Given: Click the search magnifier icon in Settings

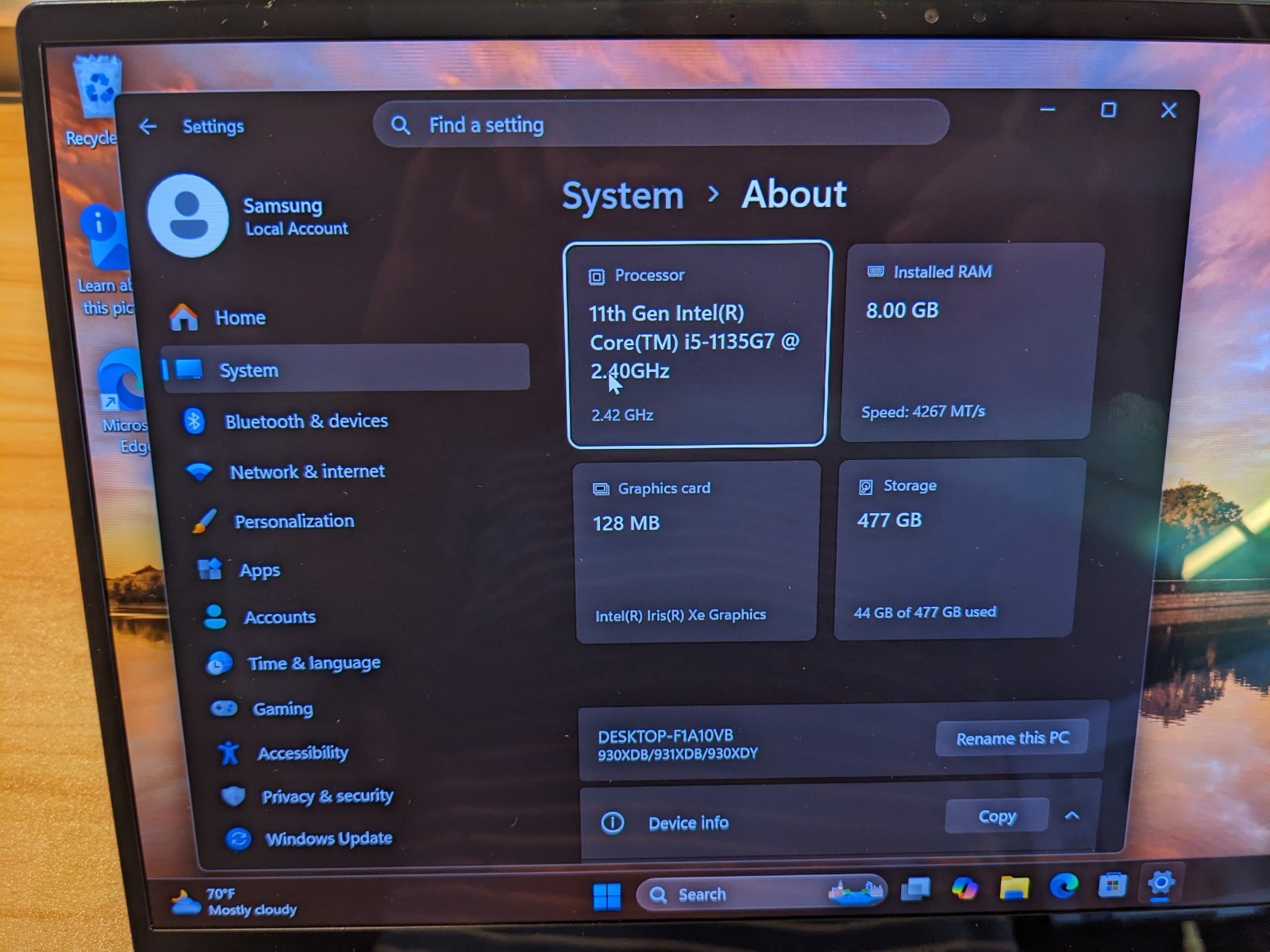Looking at the screenshot, I should pos(401,125).
